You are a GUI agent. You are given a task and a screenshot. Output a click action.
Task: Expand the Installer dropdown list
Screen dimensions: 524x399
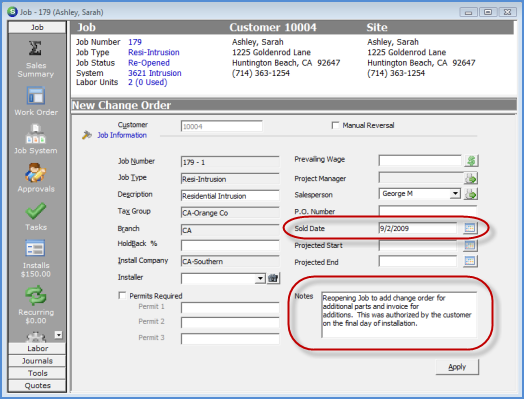click(x=260, y=278)
